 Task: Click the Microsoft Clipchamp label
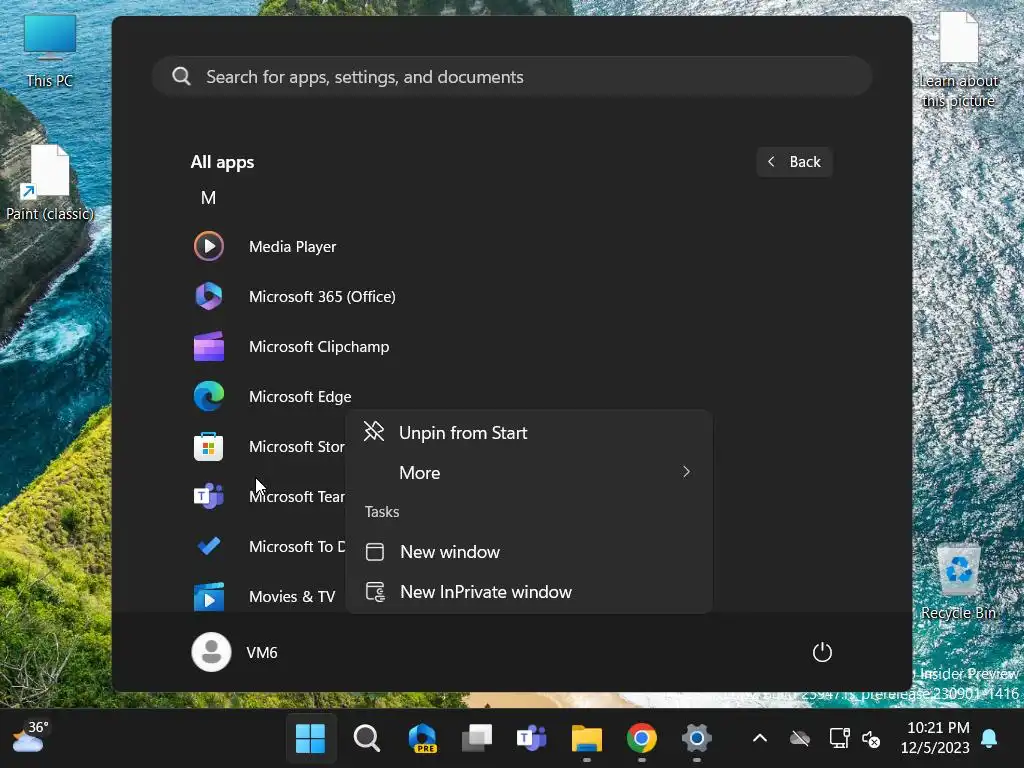click(x=319, y=347)
